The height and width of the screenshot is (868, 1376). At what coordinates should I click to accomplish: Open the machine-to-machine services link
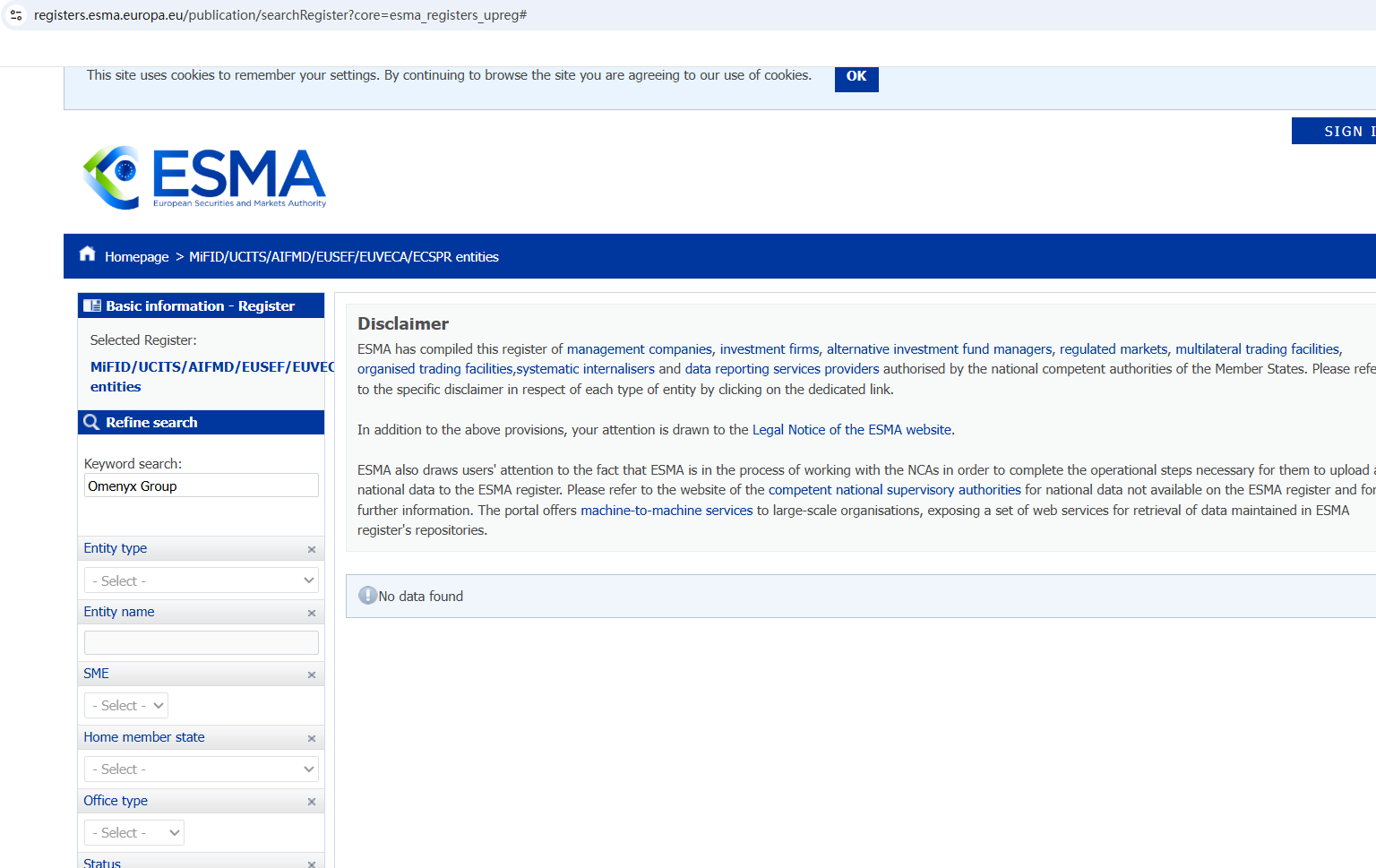pos(666,511)
